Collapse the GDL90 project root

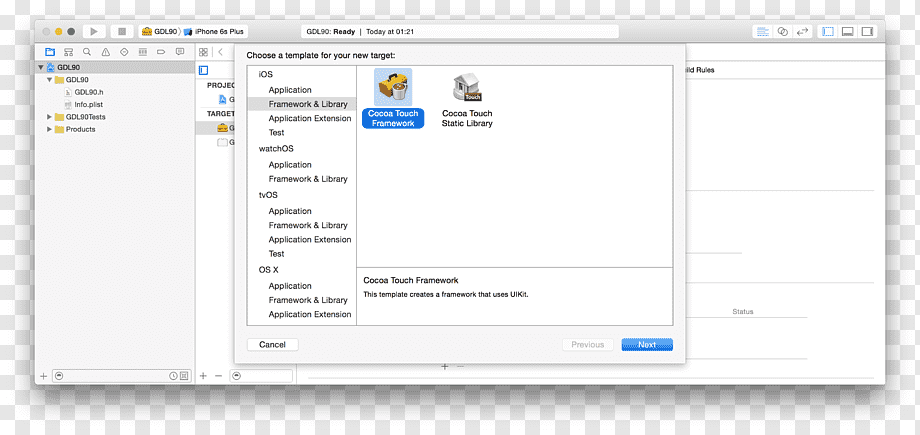(41, 68)
